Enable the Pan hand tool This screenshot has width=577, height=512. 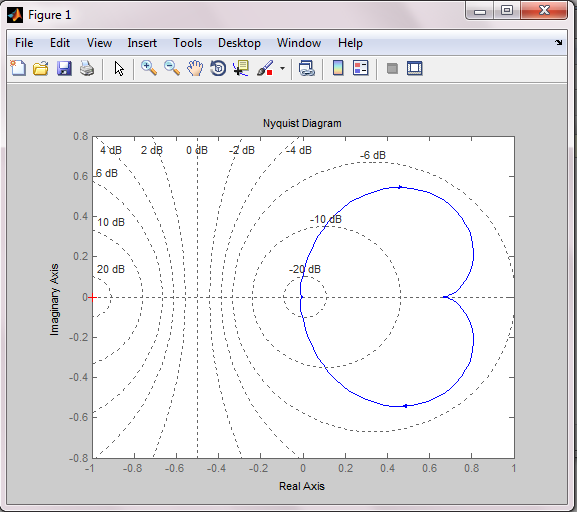pos(195,68)
